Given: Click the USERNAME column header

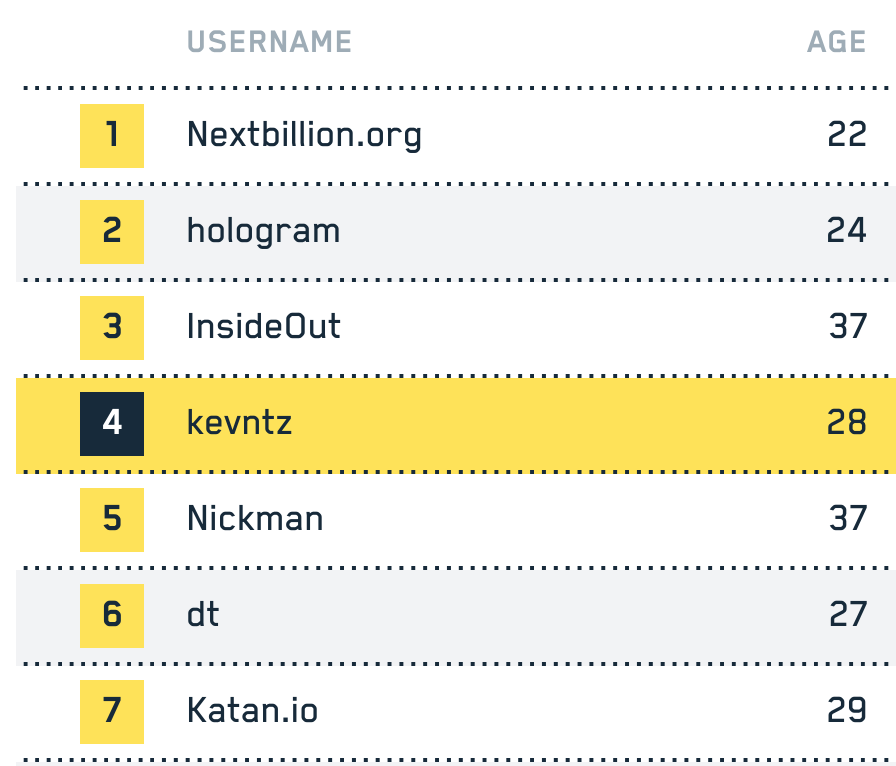Looking at the screenshot, I should 269,42.
